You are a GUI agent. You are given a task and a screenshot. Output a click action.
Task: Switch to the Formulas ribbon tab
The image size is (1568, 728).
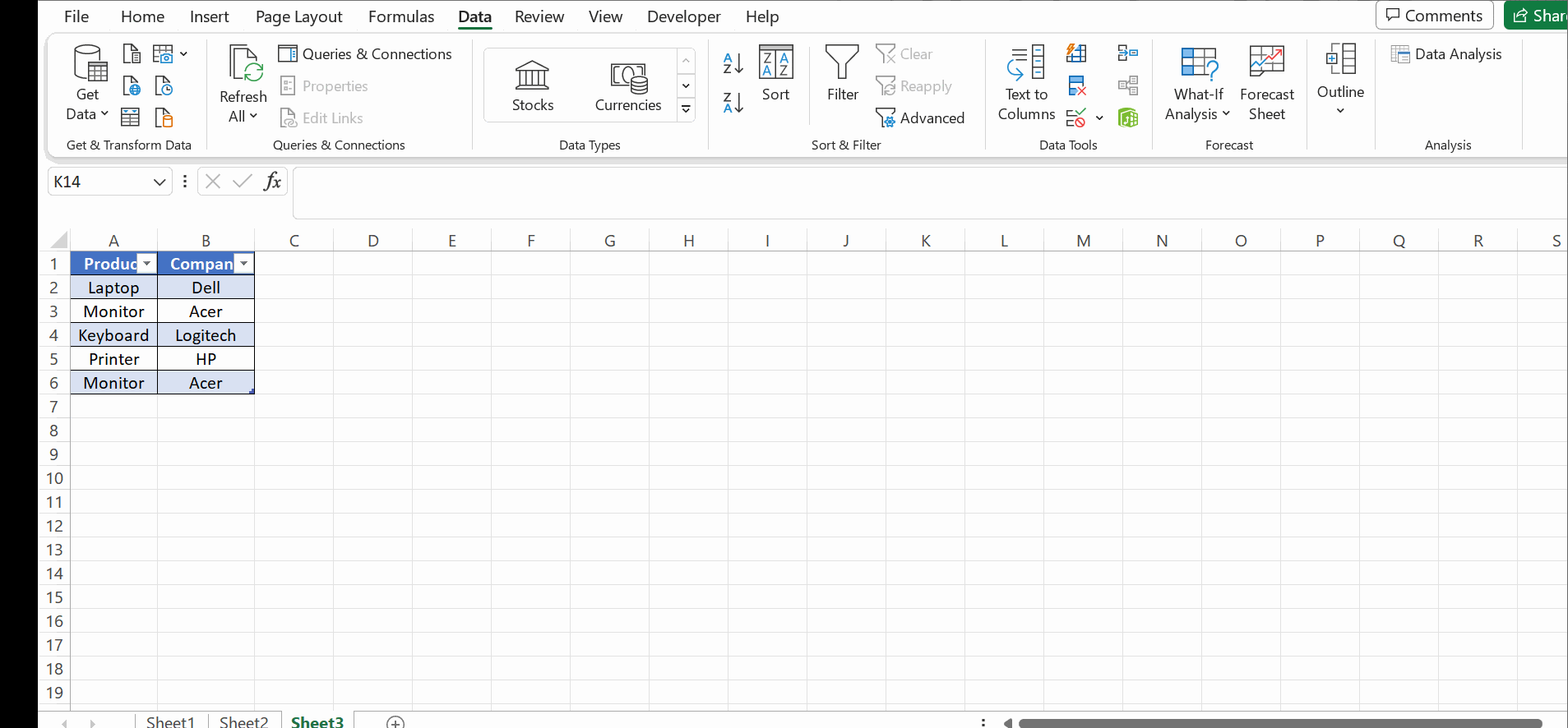(x=400, y=16)
